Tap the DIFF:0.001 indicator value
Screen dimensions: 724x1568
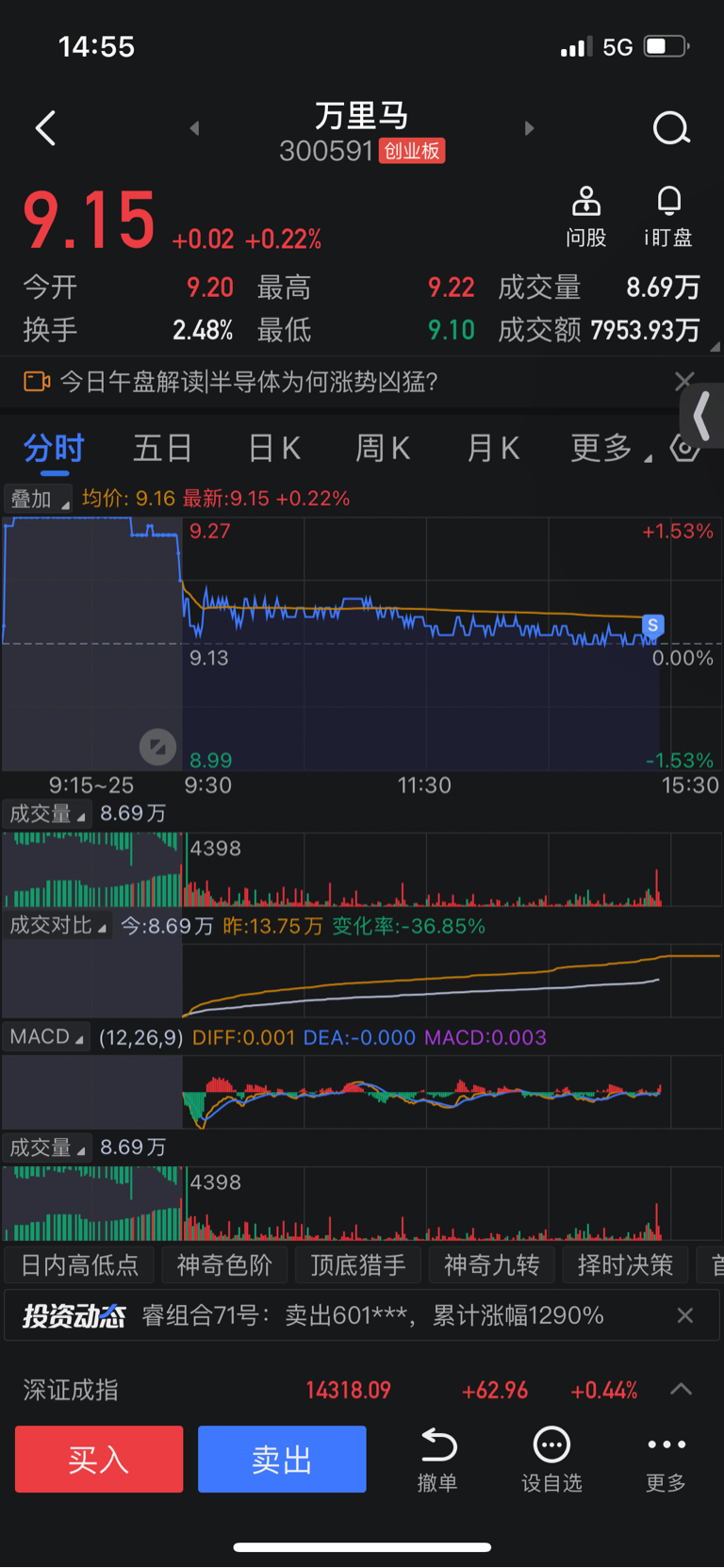click(243, 1037)
